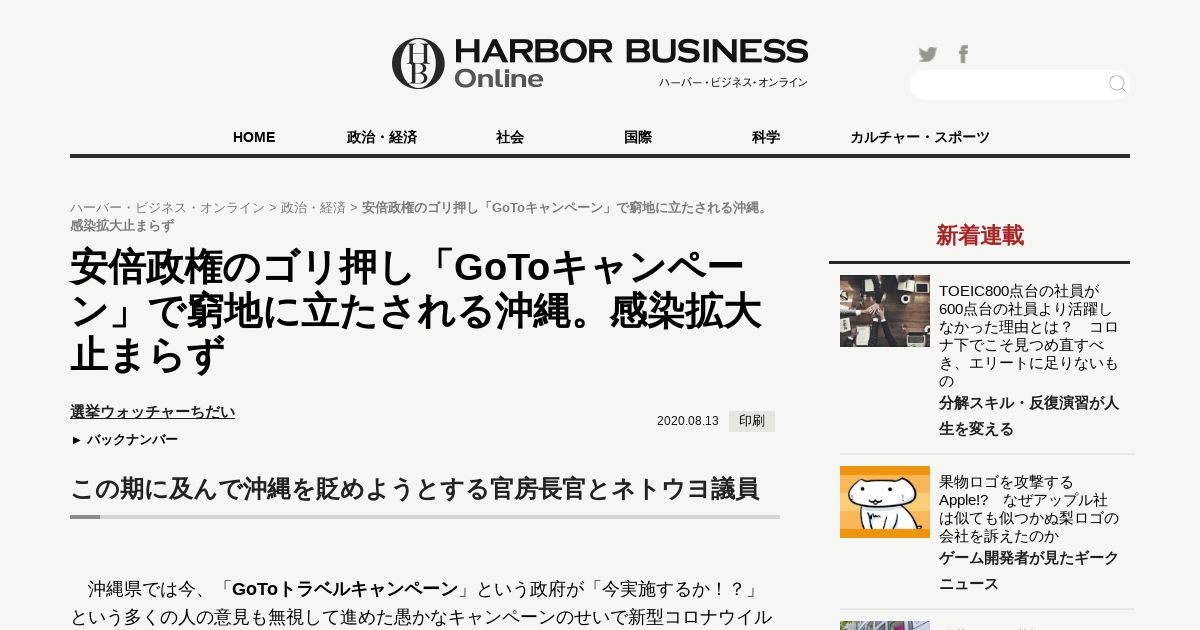Click the article headline 安倍政権のゴリ押し
1200x630 pixels.
point(416,311)
